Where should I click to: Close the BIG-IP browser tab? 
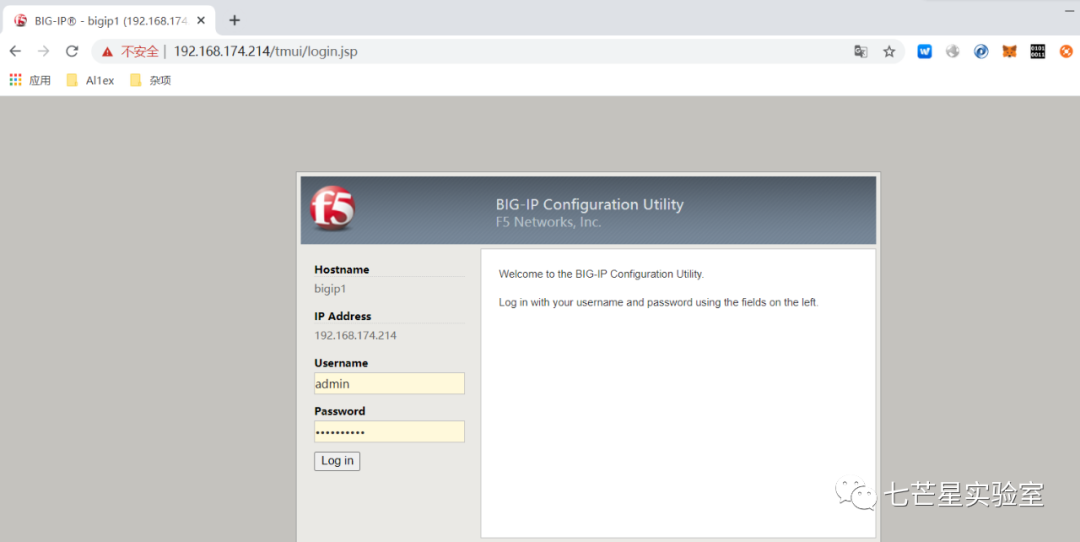point(200,21)
